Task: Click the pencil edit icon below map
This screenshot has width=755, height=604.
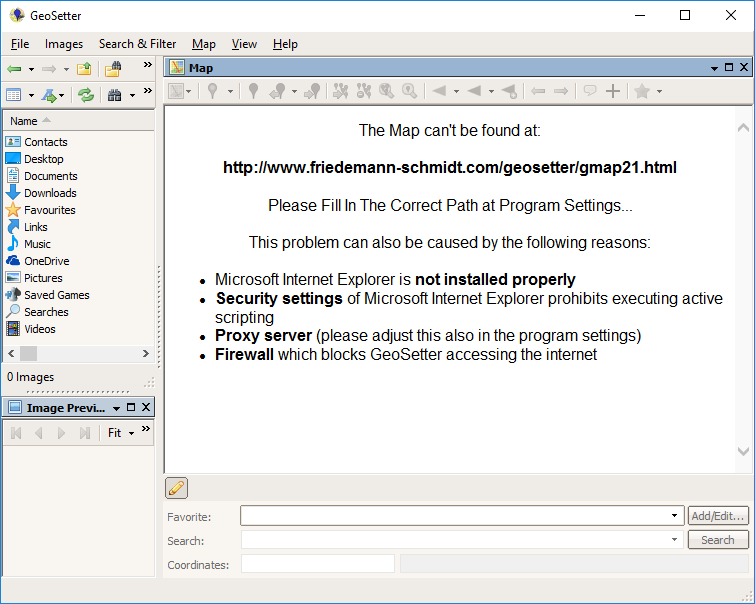Action: [176, 488]
